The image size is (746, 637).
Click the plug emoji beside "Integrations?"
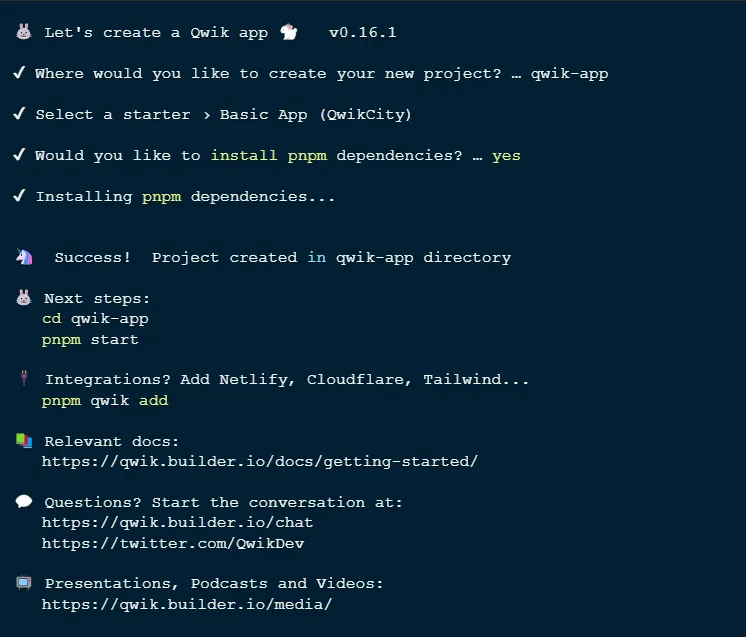point(24,378)
